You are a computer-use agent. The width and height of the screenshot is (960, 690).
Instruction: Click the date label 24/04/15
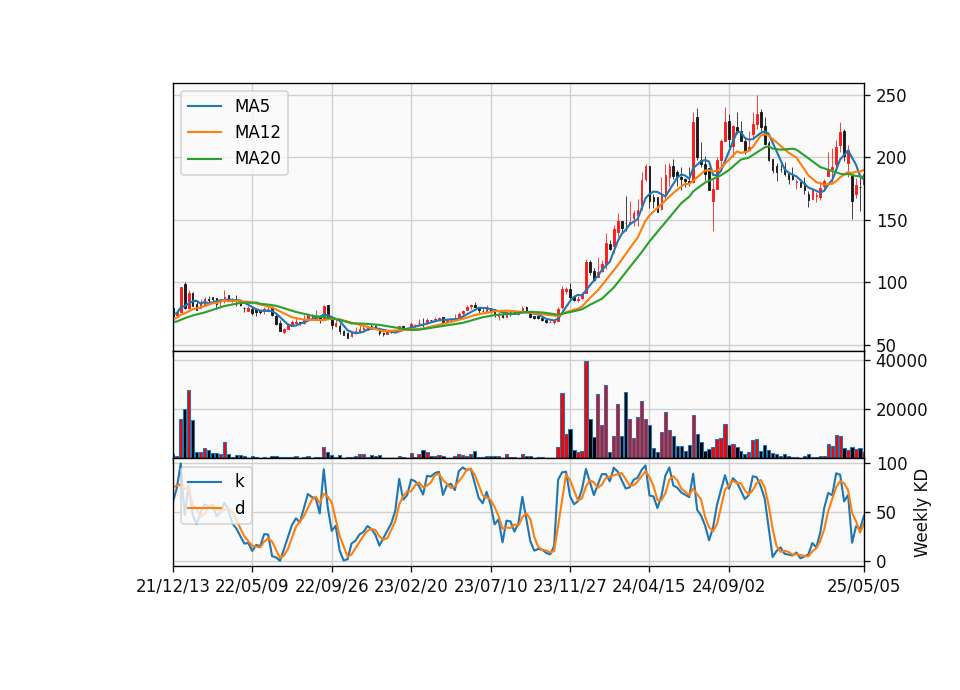649,586
